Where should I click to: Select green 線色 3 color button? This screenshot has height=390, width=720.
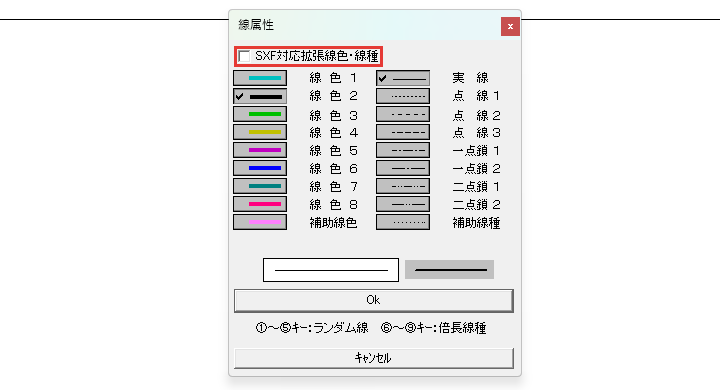pyautogui.click(x=260, y=114)
